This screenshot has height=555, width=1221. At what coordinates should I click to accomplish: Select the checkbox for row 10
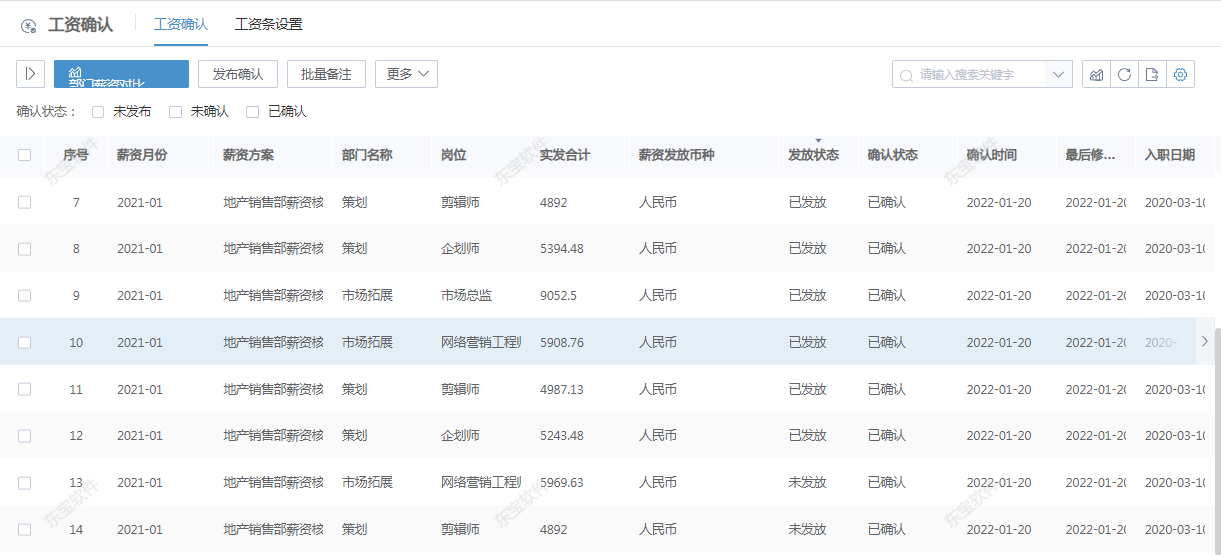coord(24,342)
